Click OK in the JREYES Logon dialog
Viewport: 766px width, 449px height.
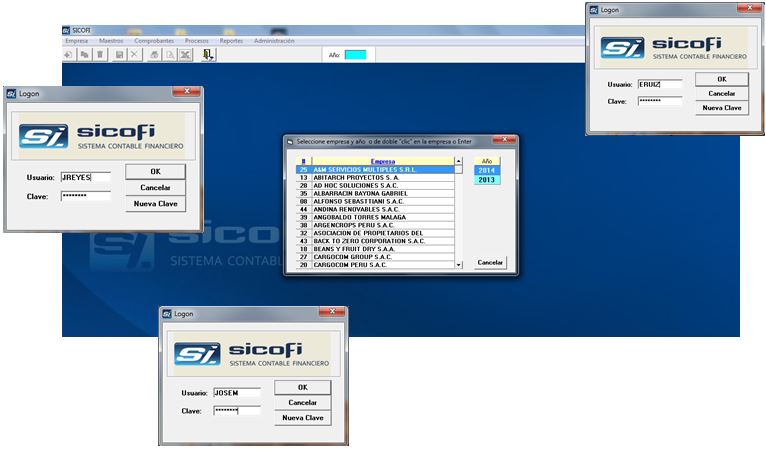(155, 171)
